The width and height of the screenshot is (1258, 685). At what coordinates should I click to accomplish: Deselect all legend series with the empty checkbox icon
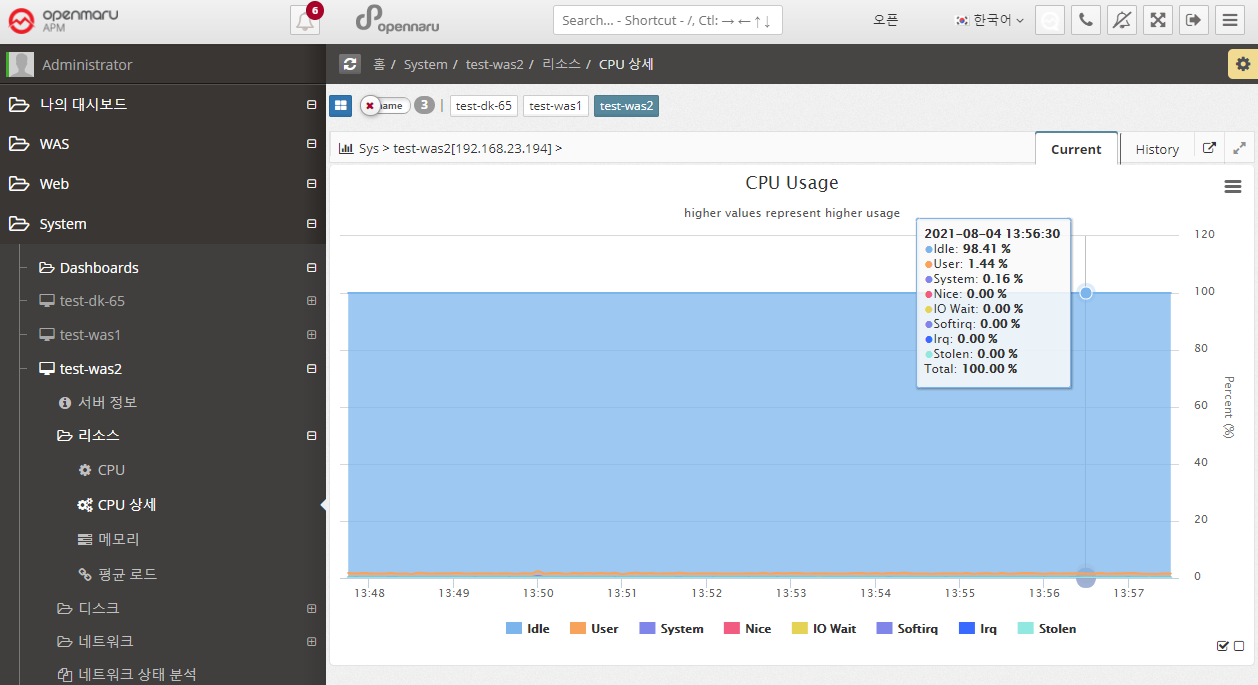[x=1239, y=646]
